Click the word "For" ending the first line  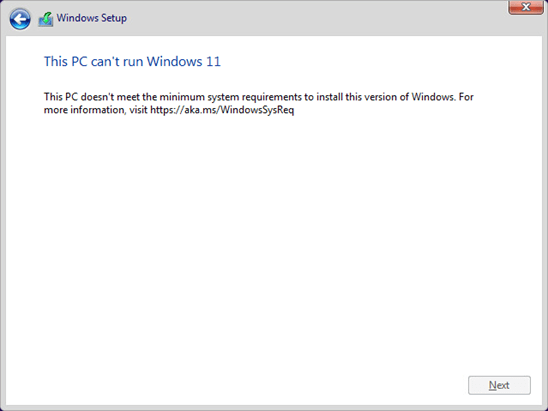[x=466, y=97]
